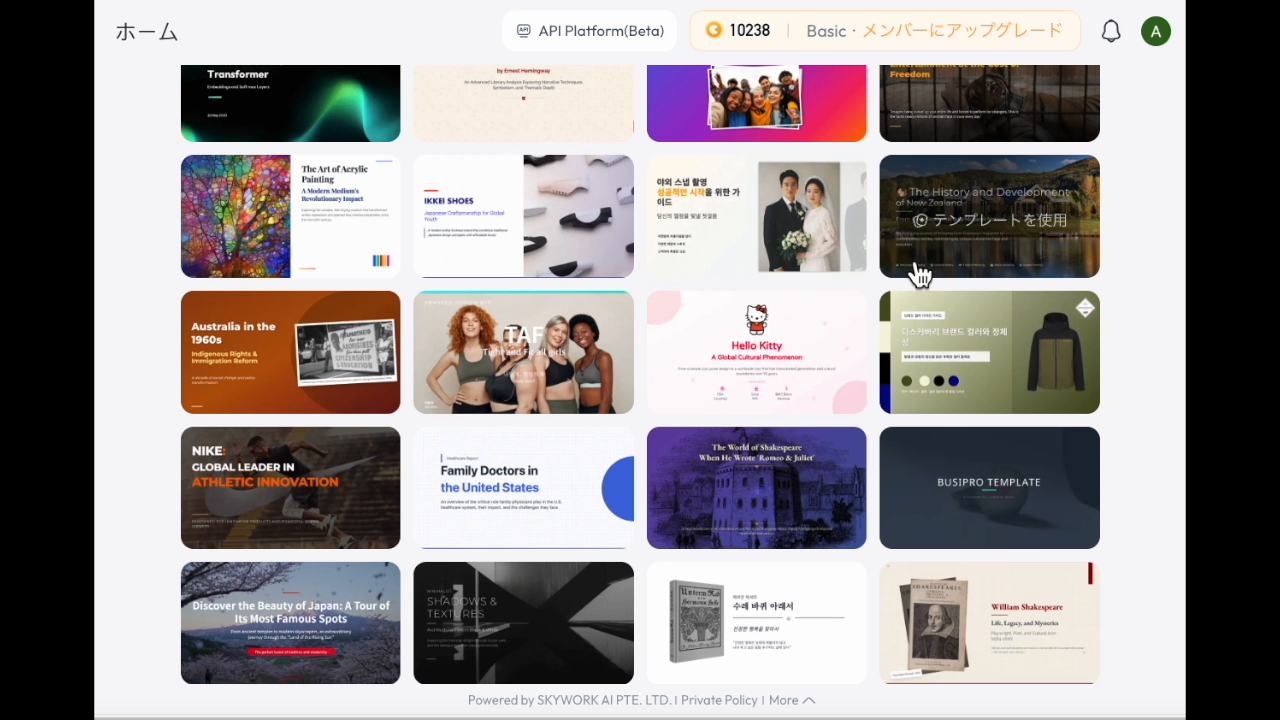Viewport: 1280px width, 720px height.
Task: Click the coin credits icon
Action: tap(713, 30)
